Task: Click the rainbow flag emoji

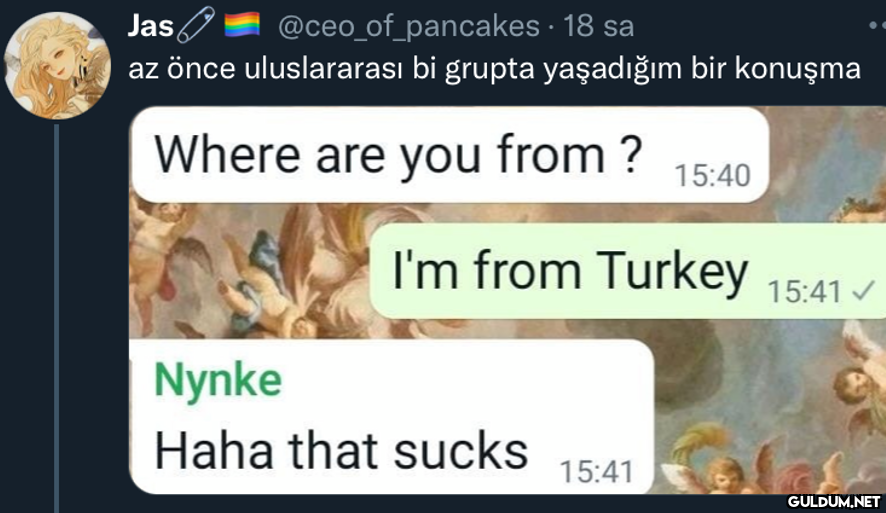Action: (x=242, y=25)
